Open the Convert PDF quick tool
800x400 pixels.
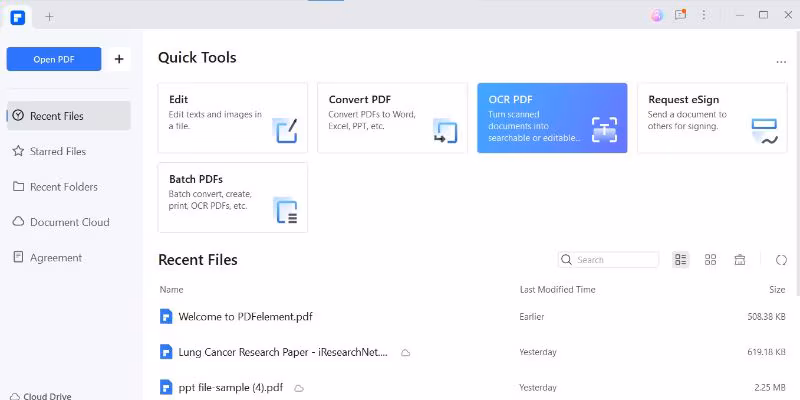click(392, 118)
